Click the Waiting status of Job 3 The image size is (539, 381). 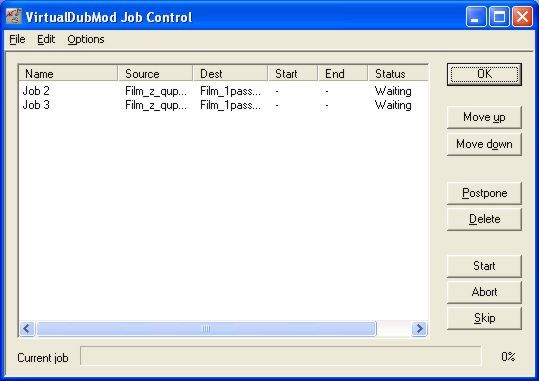pyautogui.click(x=393, y=105)
